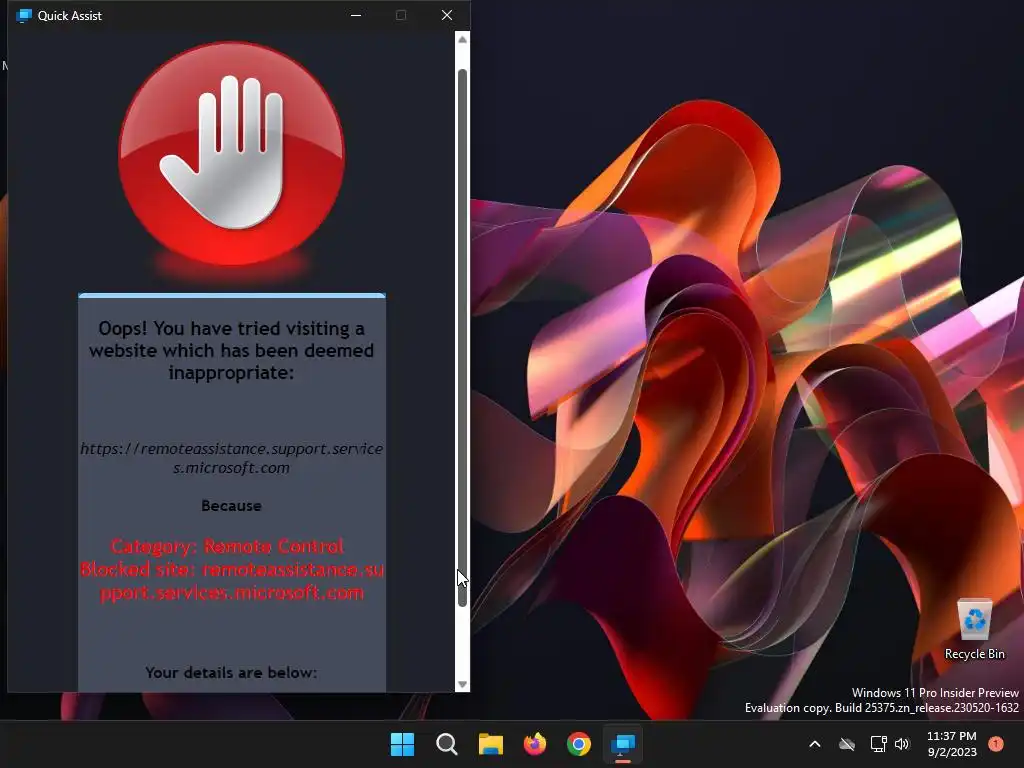Open the Windows Start menu
Viewport: 1024px width, 768px height.
(402, 744)
